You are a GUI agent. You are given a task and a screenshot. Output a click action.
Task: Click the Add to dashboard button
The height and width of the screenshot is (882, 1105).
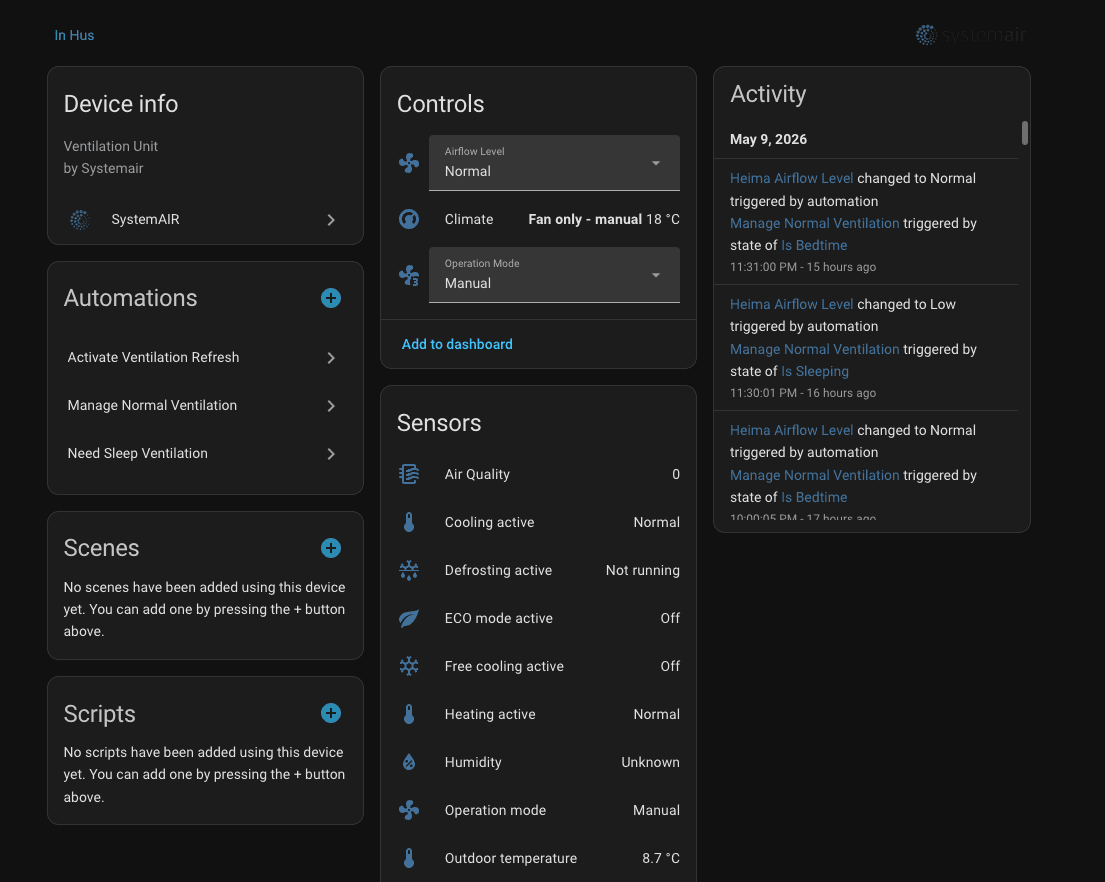457,344
